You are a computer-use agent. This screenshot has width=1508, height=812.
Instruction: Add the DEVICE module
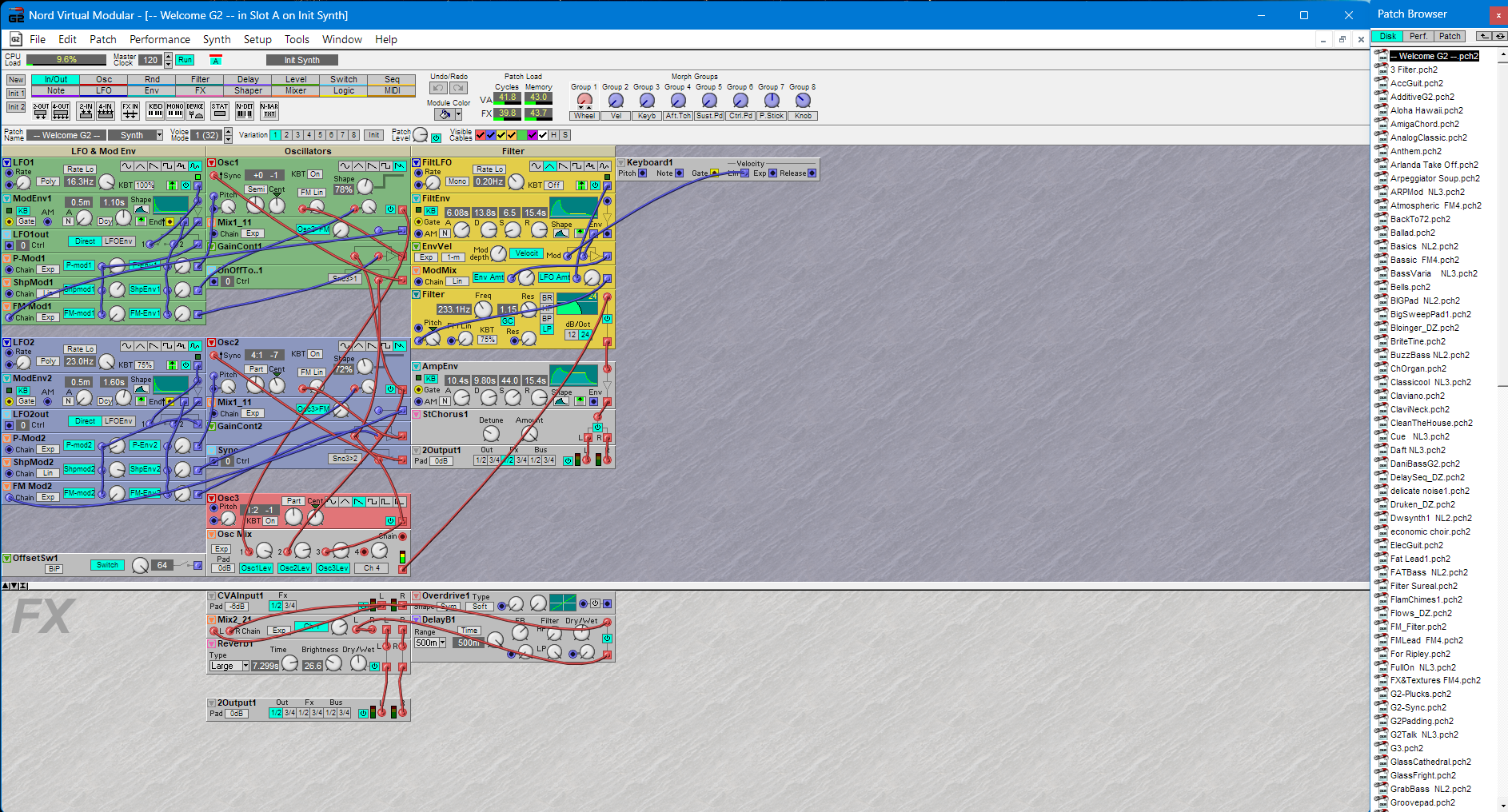point(195,111)
